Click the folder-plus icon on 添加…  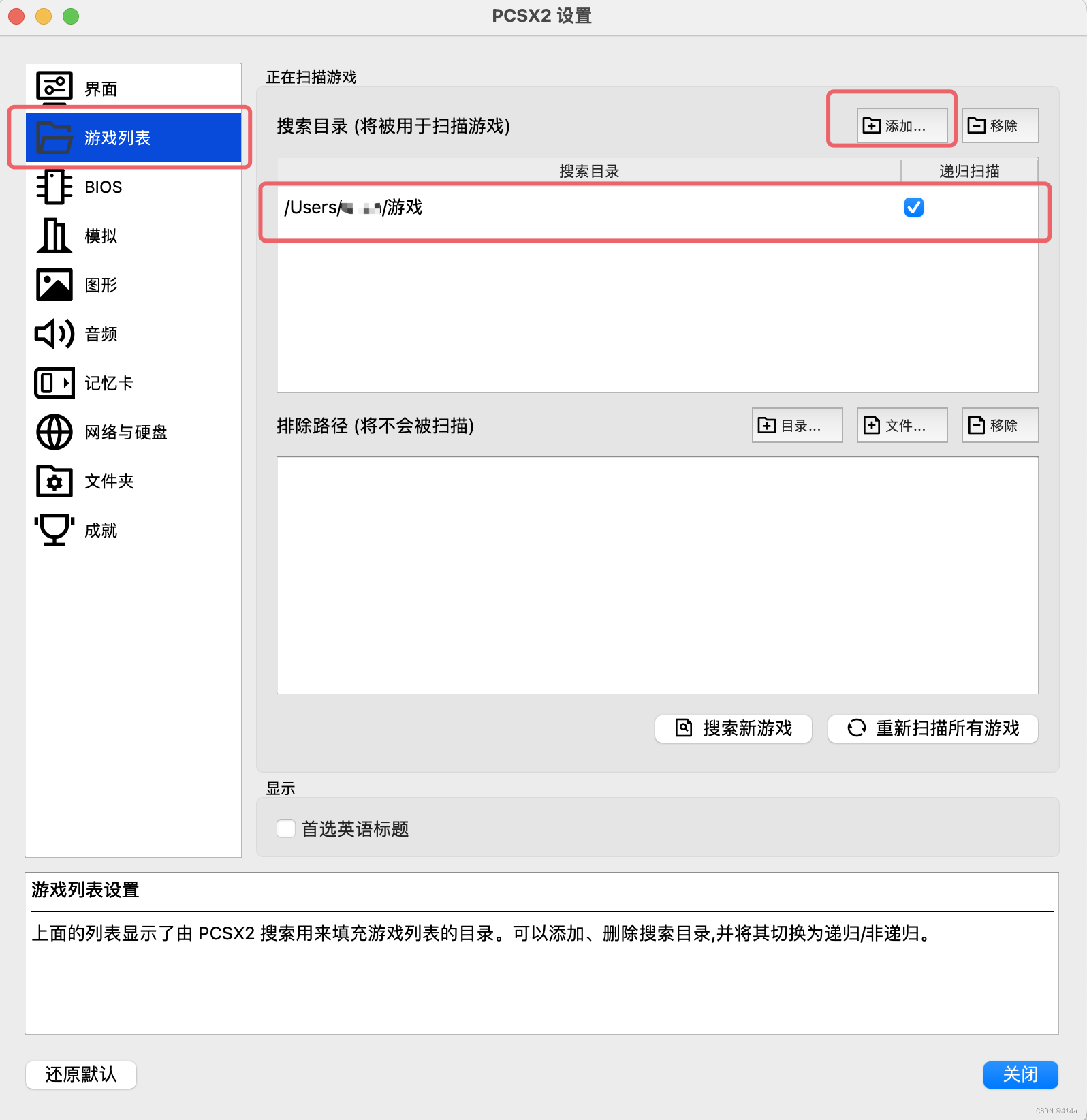[x=872, y=125]
